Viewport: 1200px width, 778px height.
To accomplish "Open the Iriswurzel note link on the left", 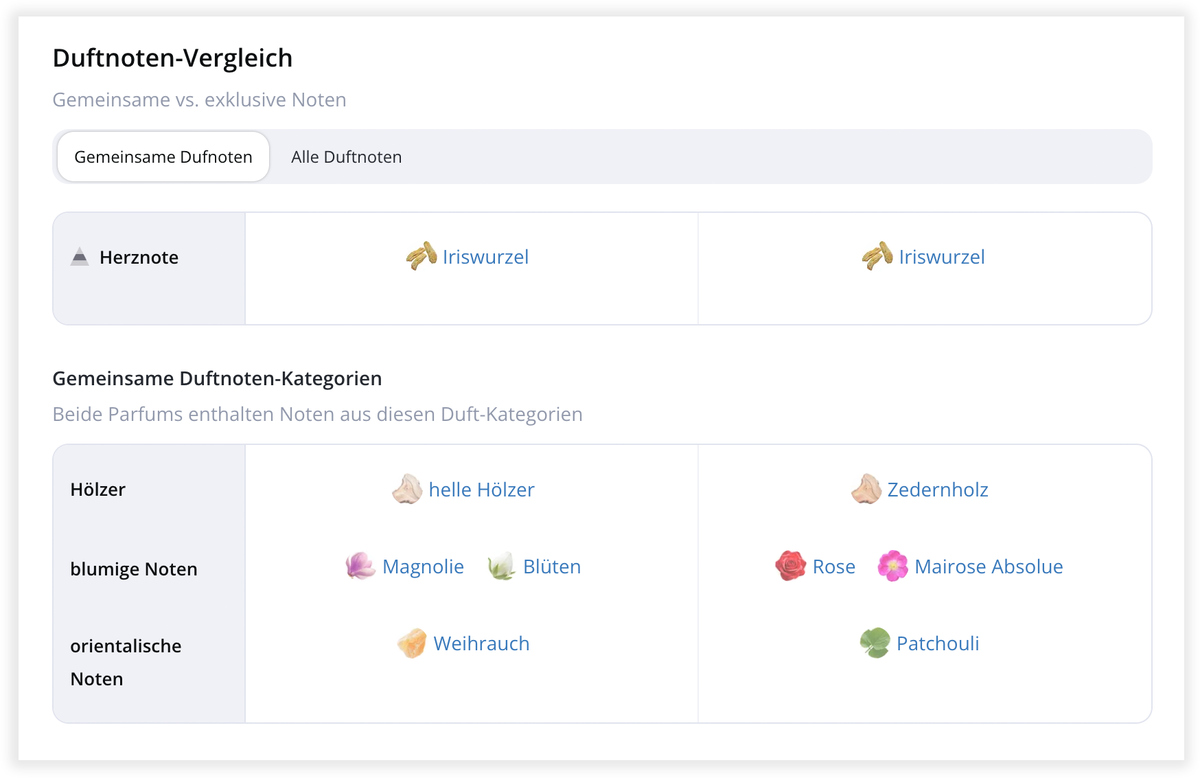I will pos(486,257).
